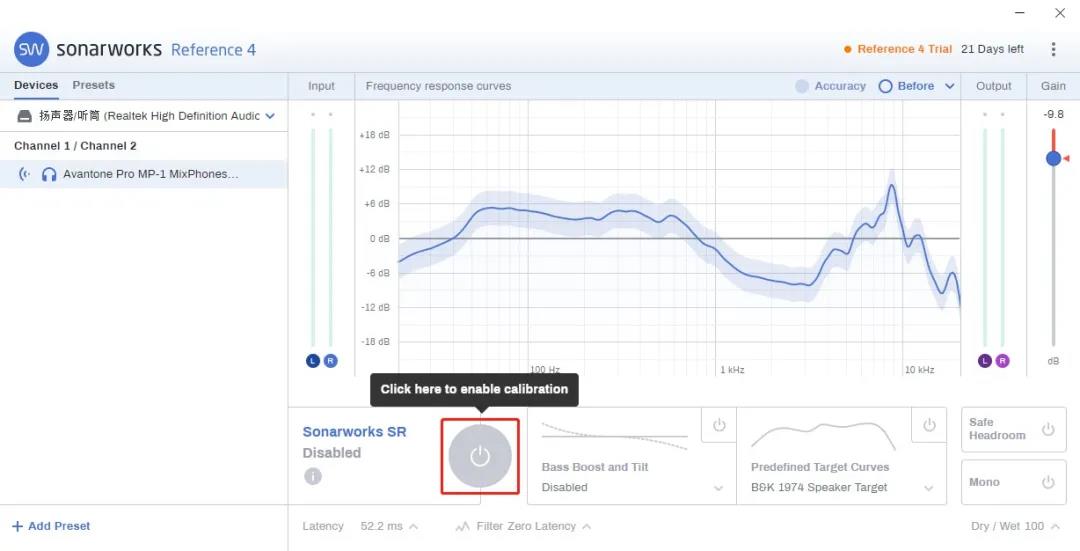This screenshot has width=1080, height=551.
Task: Click the Reference 4 Trial link
Action: [x=904, y=49]
